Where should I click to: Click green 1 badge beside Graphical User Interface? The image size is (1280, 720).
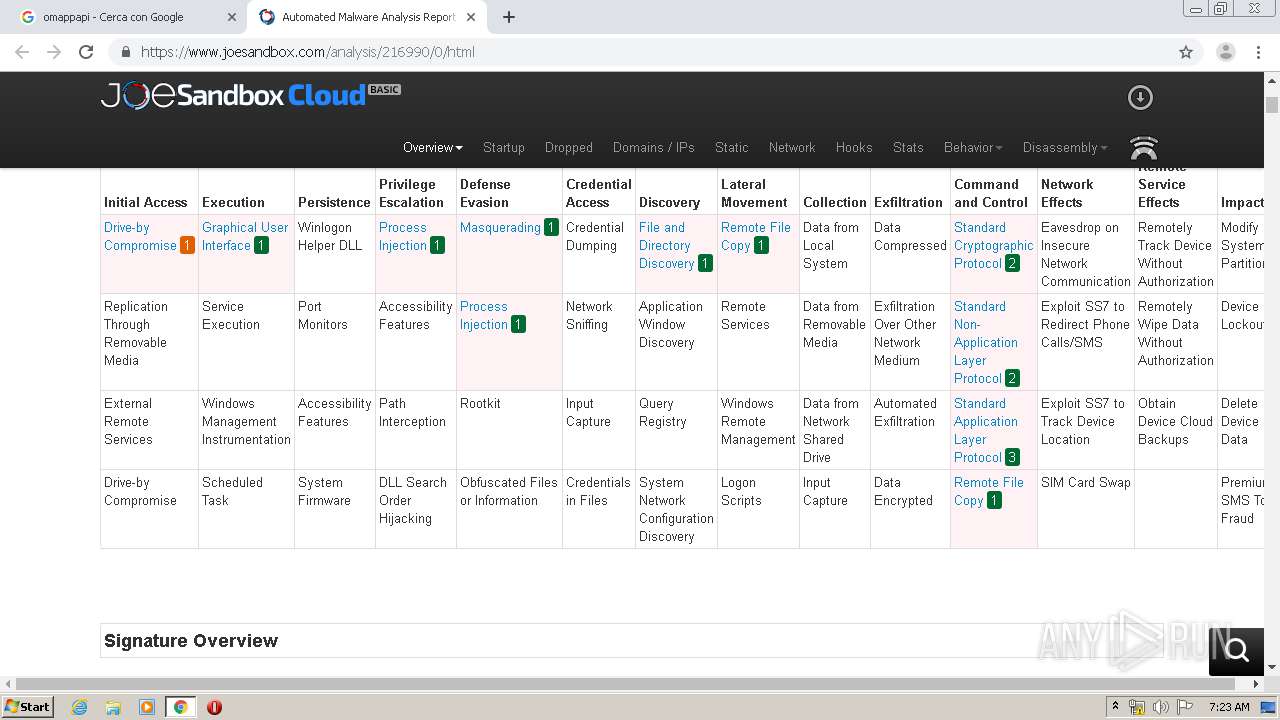pyautogui.click(x=261, y=245)
